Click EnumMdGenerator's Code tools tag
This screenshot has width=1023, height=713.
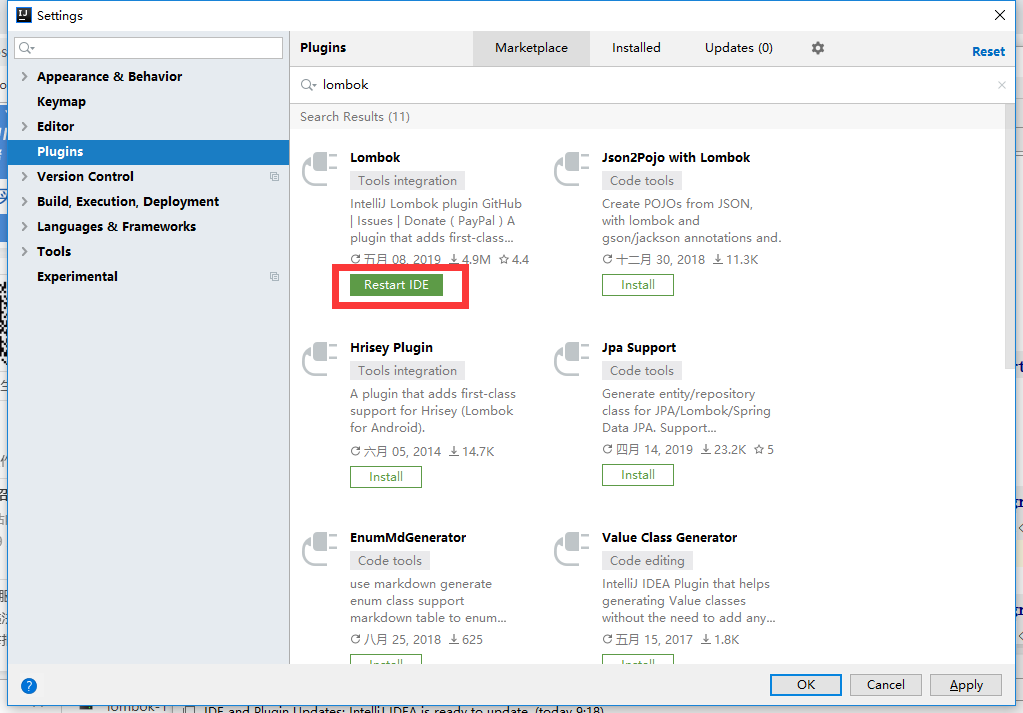[390, 560]
